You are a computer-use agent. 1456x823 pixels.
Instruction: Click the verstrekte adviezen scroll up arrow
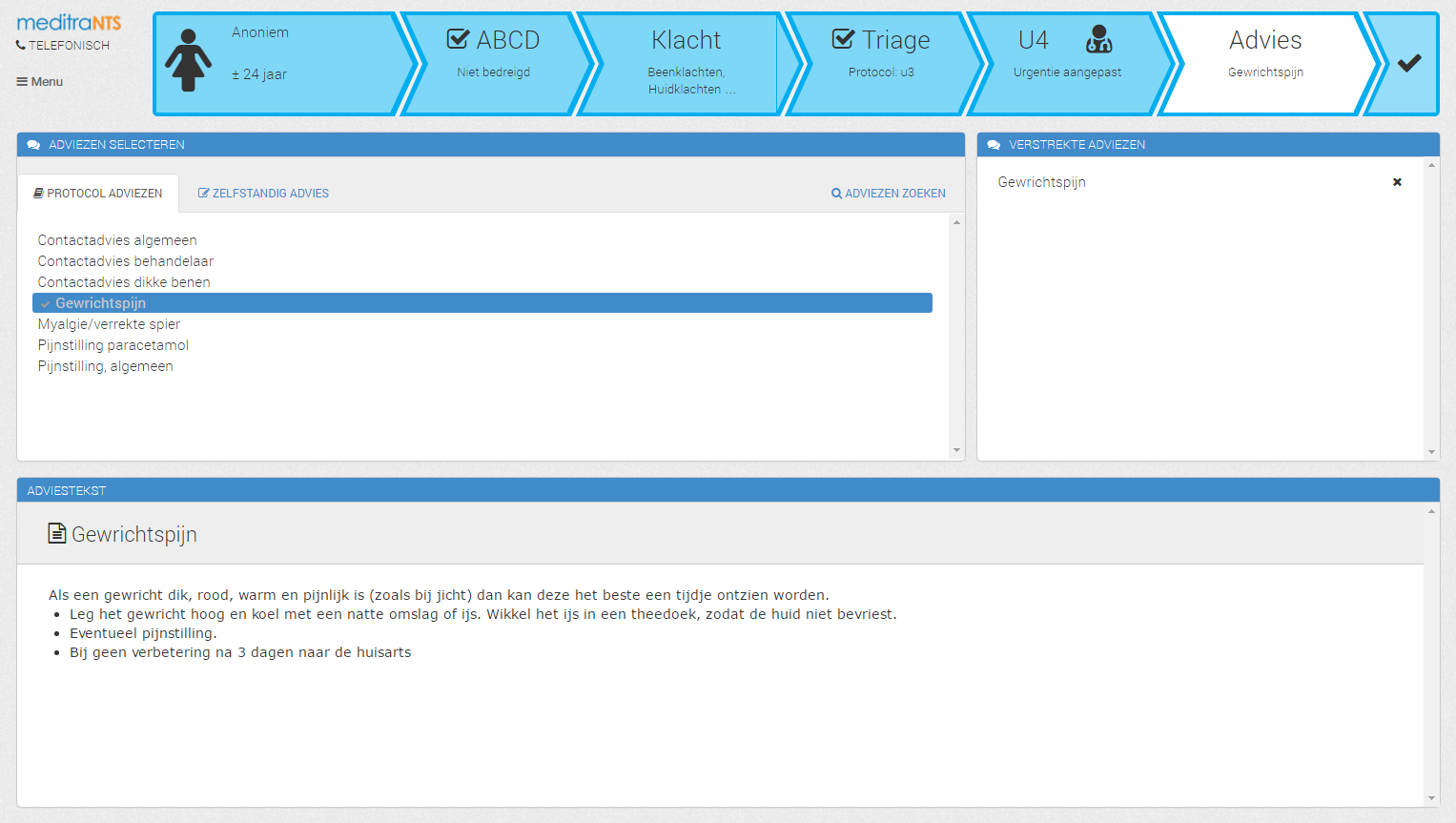point(1431,166)
